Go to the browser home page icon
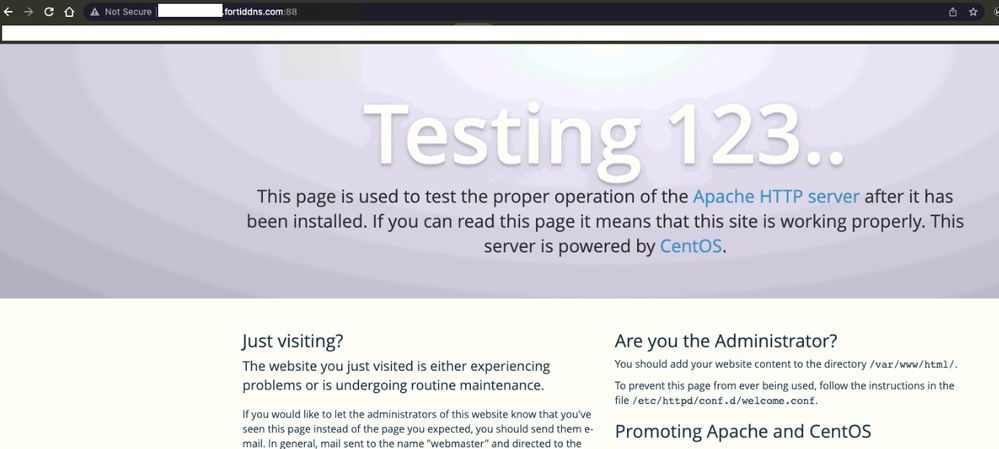Screen dimensions: 999x449 tap(69, 11)
